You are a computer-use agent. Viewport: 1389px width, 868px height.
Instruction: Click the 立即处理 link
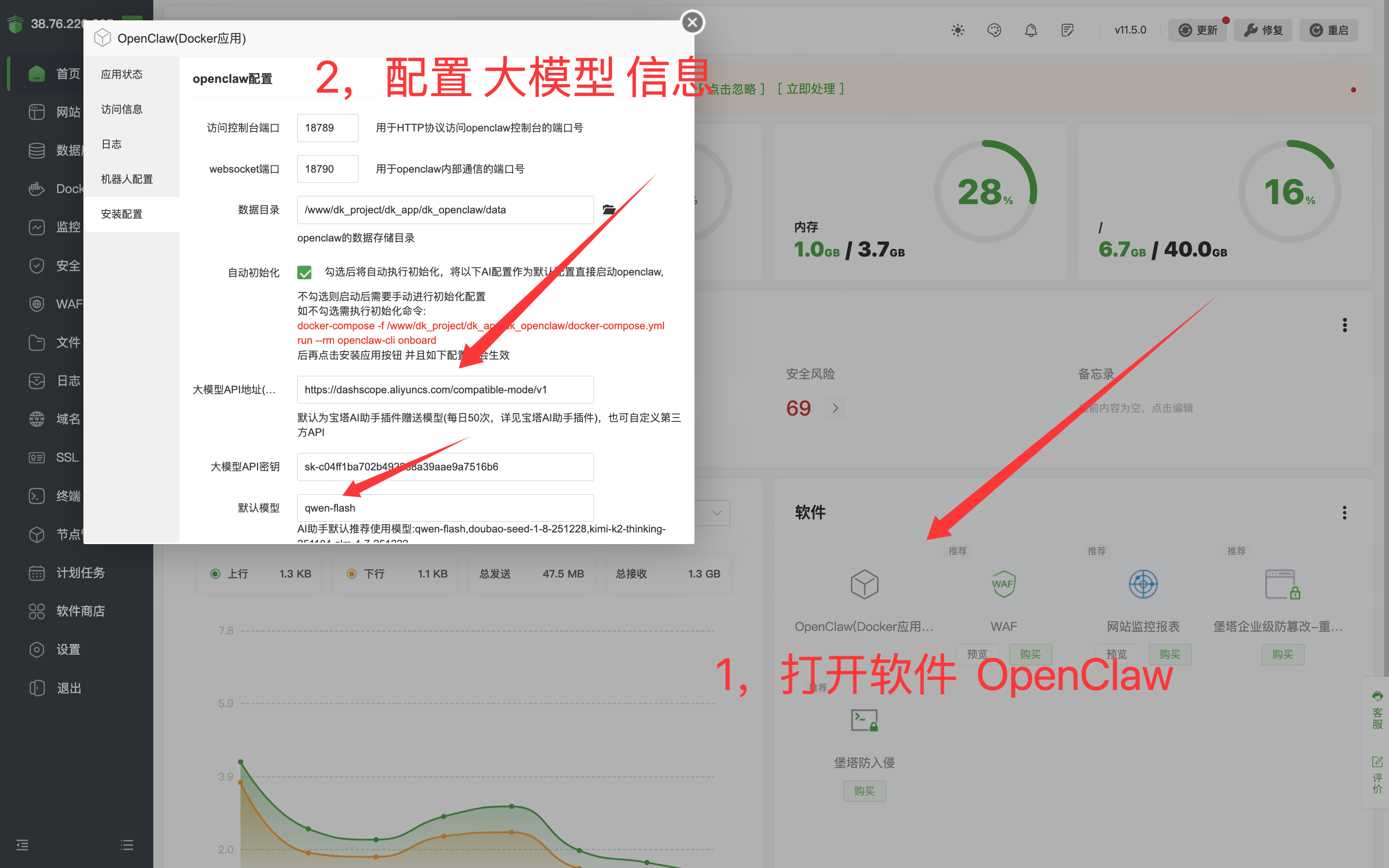[x=810, y=89]
